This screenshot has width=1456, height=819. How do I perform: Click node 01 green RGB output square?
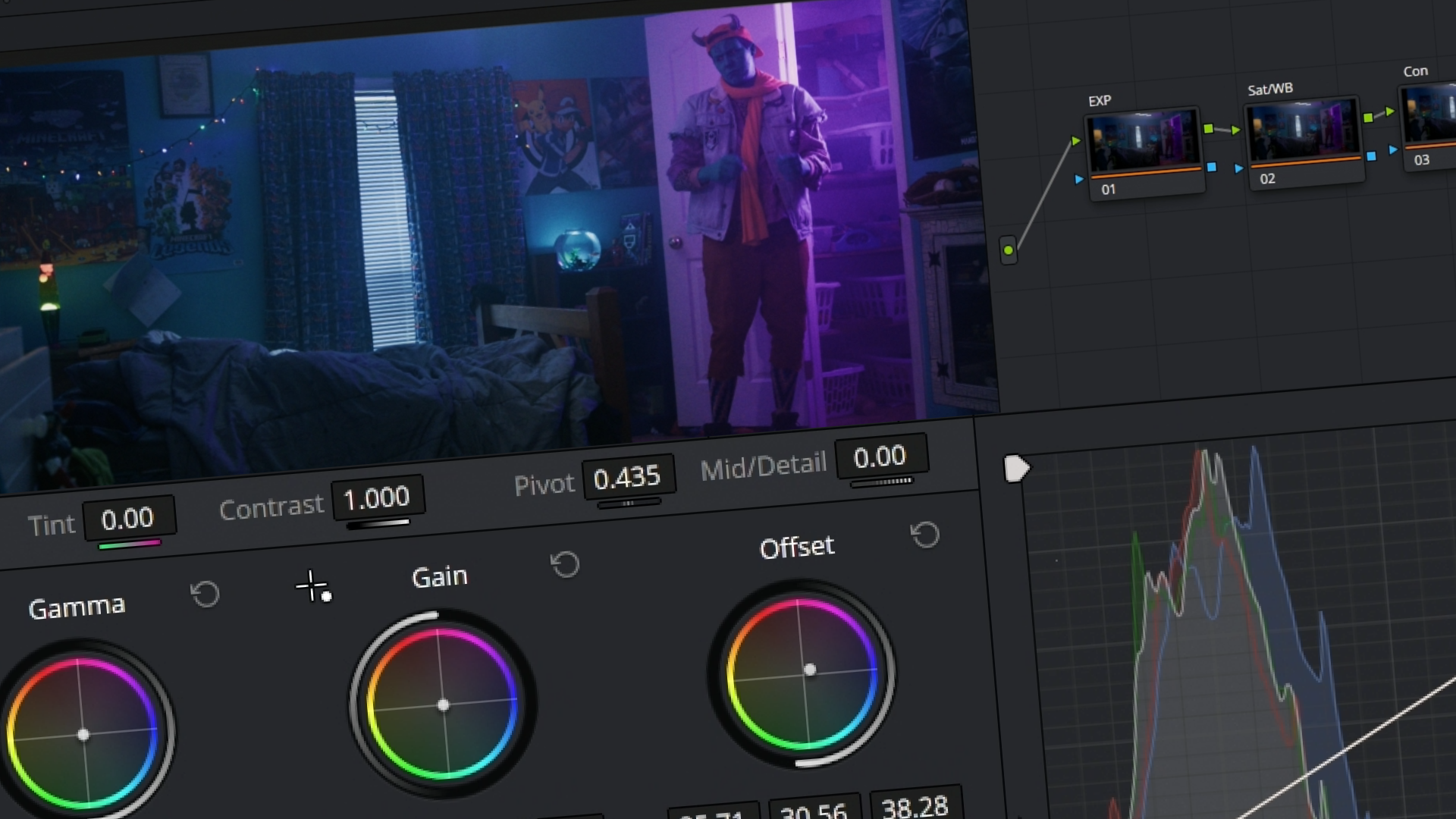tap(1208, 129)
